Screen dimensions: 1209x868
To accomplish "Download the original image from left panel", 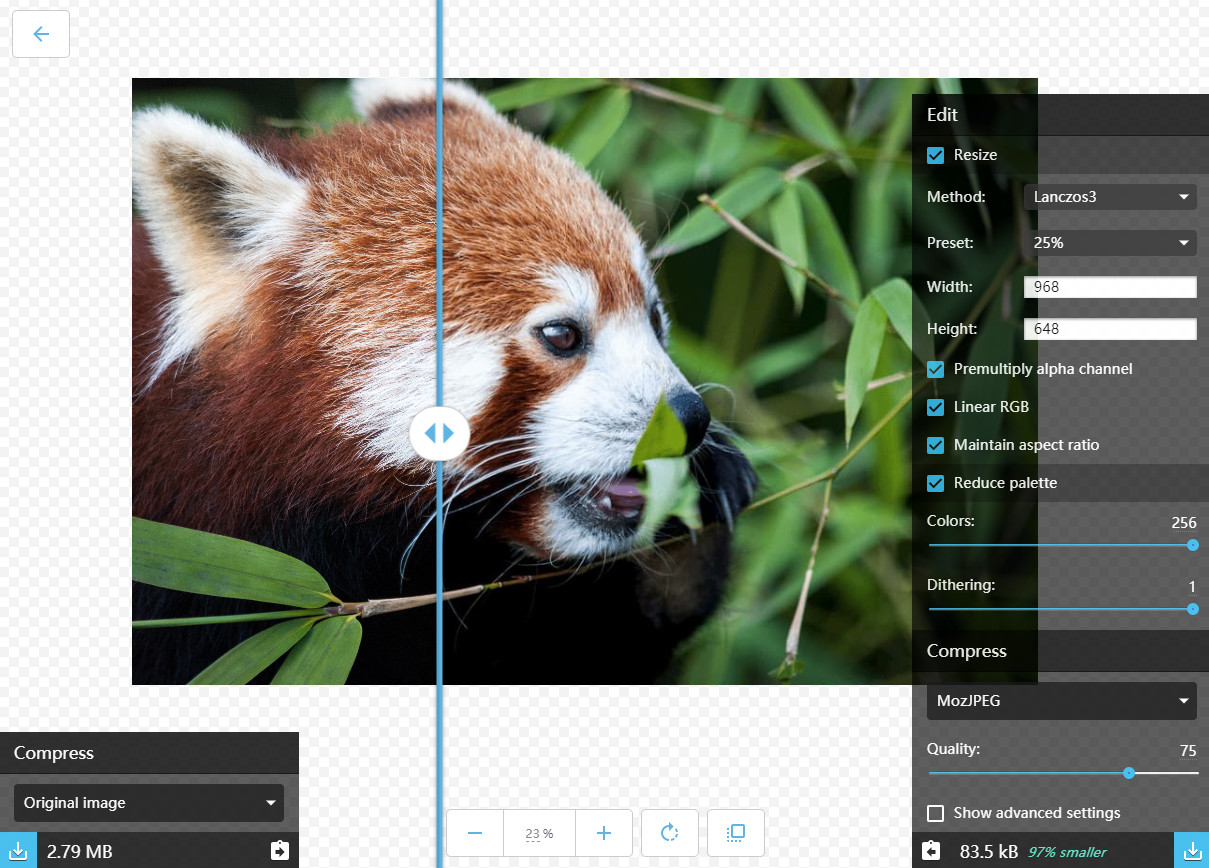I will pyautogui.click(x=18, y=850).
